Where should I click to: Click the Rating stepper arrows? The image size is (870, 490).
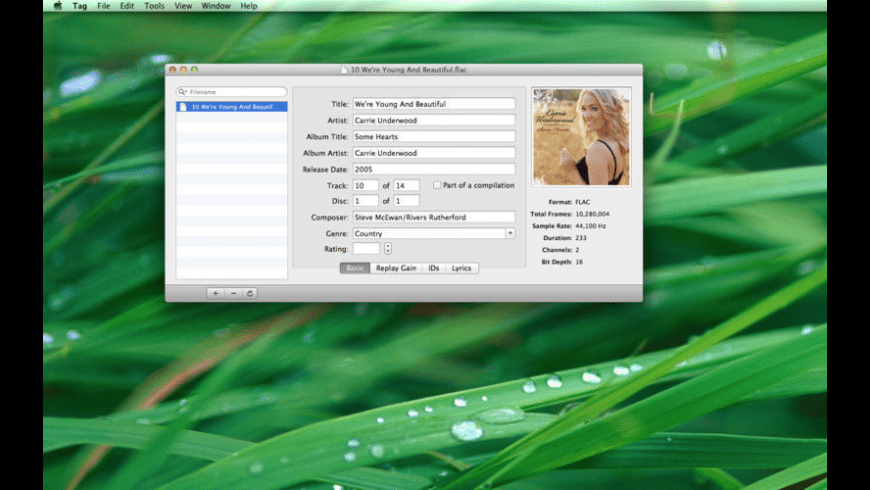[x=388, y=249]
